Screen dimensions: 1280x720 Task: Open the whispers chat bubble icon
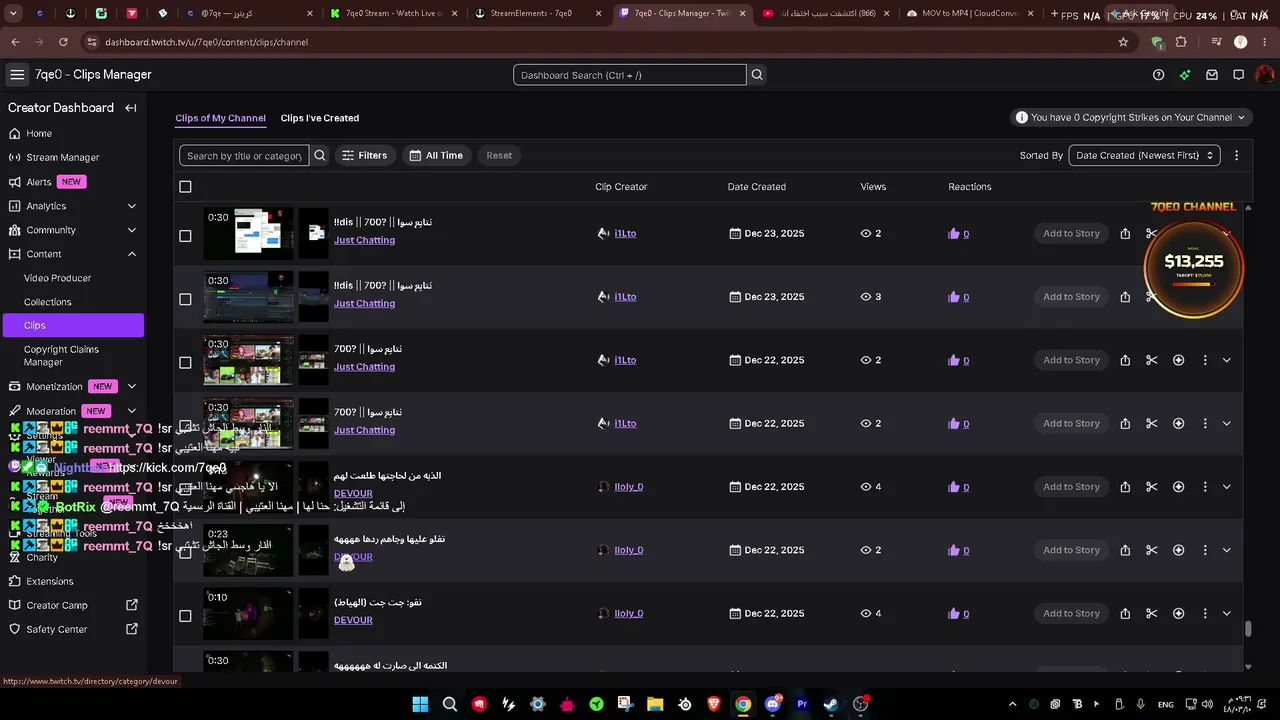pyautogui.click(x=1238, y=75)
